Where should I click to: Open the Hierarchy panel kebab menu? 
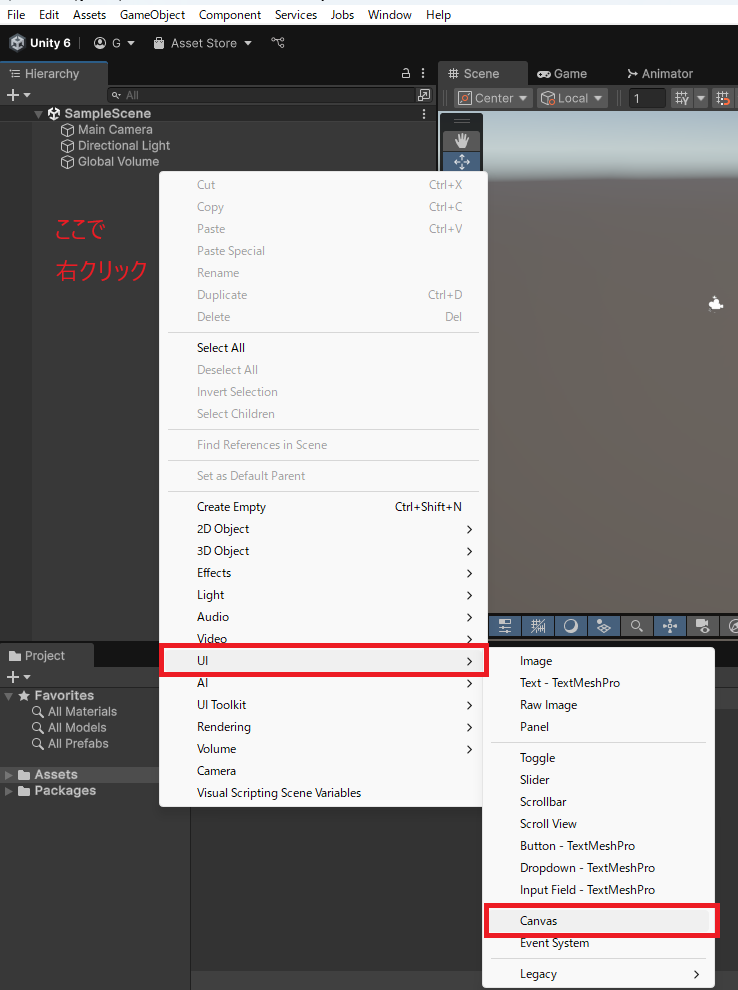click(x=423, y=73)
